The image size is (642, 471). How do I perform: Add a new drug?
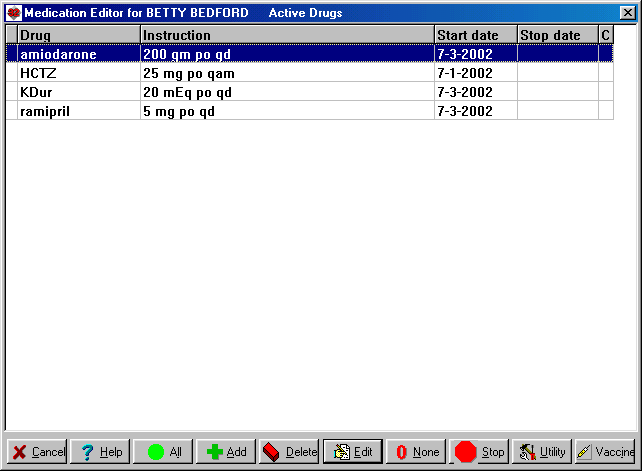226,452
